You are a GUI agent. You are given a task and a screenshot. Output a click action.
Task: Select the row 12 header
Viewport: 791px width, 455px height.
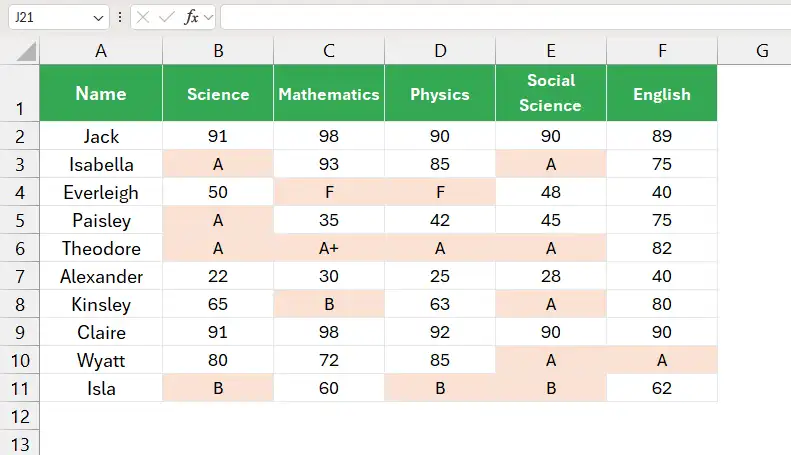click(20, 417)
